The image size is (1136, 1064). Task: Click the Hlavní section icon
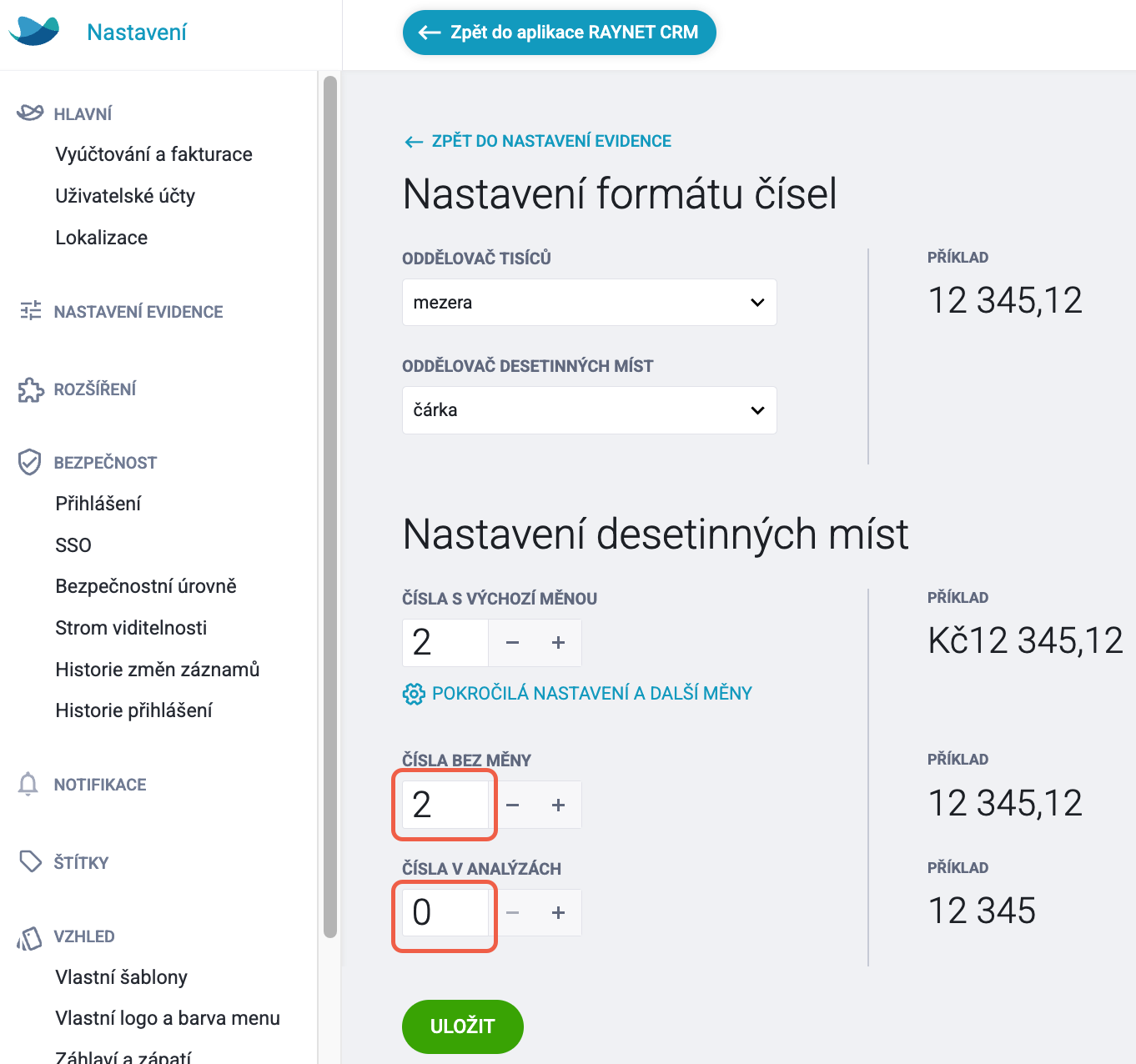click(x=30, y=113)
